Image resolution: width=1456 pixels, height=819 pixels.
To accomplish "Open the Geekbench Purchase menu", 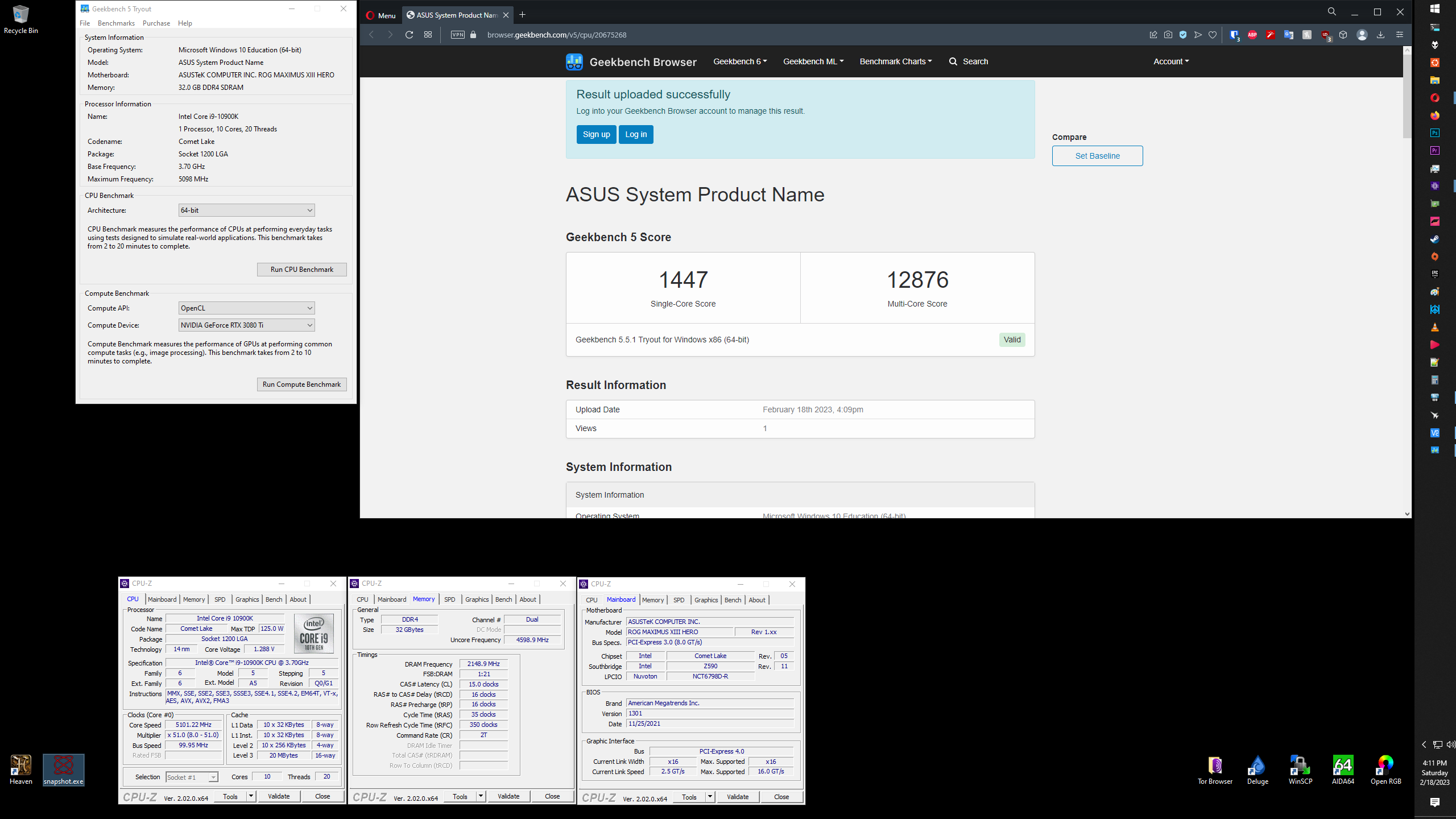I will (x=156, y=23).
